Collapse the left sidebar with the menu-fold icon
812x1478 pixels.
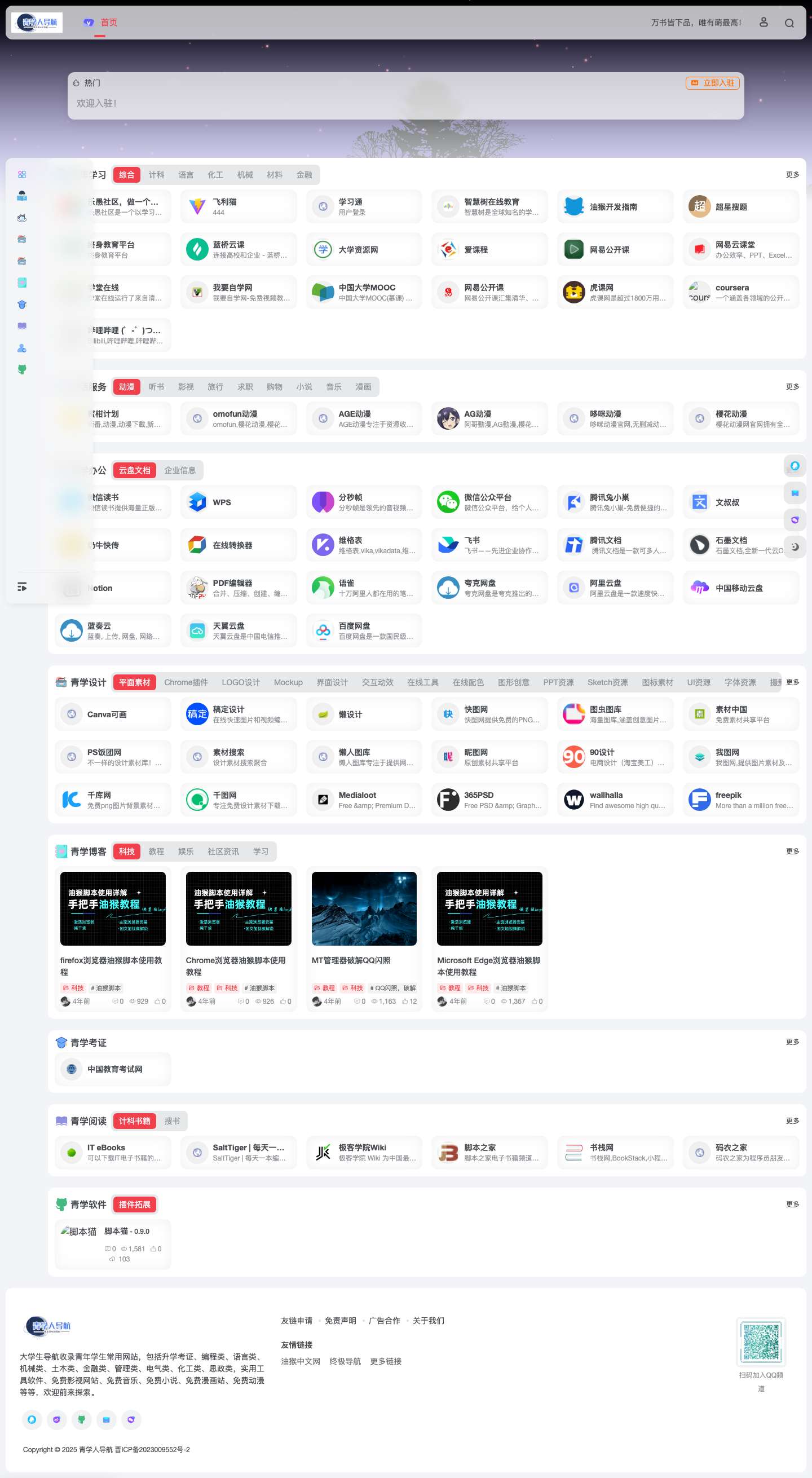[x=22, y=587]
